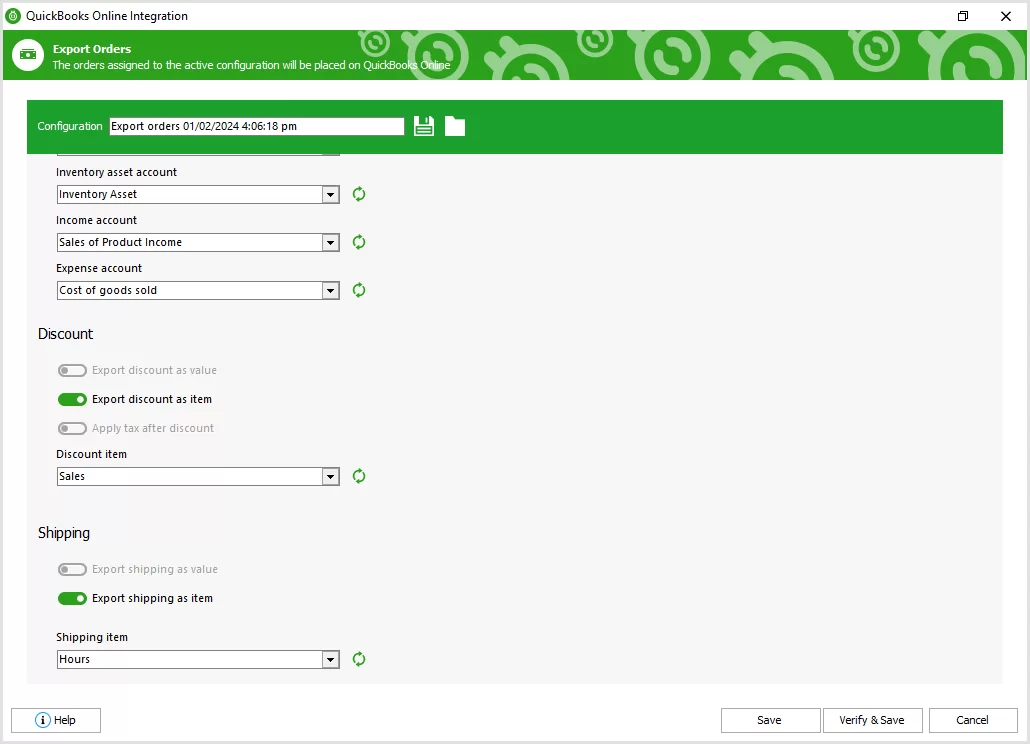The image size is (1030, 744).
Task: Refresh the Shipping item list
Action: coord(358,659)
